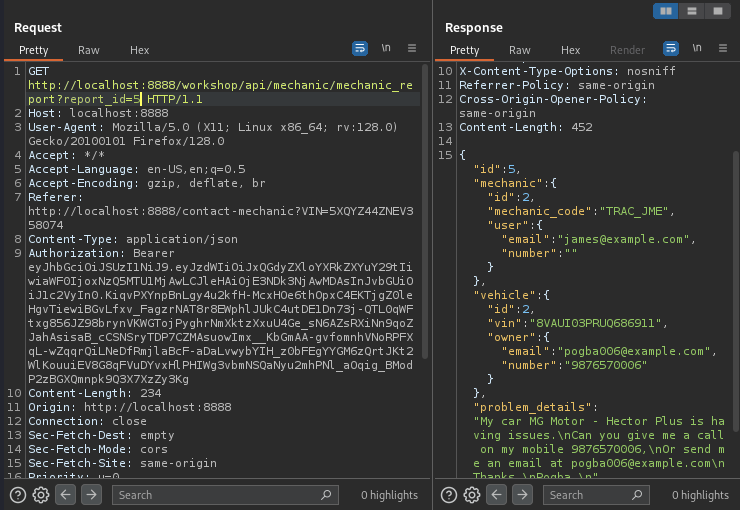Image resolution: width=740 pixels, height=510 pixels.
Task: Open Response panel options menu
Action: [x=723, y=48]
